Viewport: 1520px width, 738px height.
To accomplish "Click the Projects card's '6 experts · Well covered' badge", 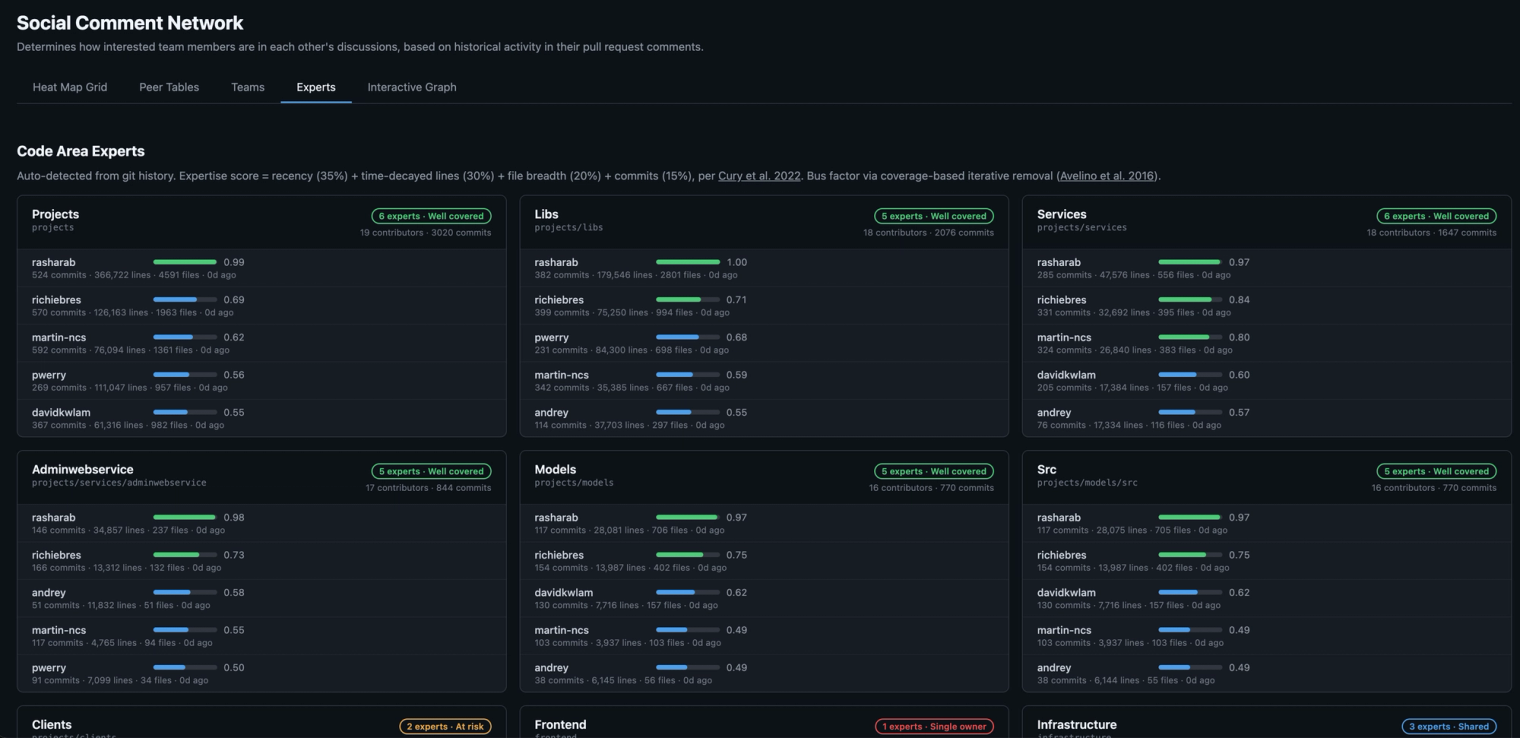I will pos(431,216).
